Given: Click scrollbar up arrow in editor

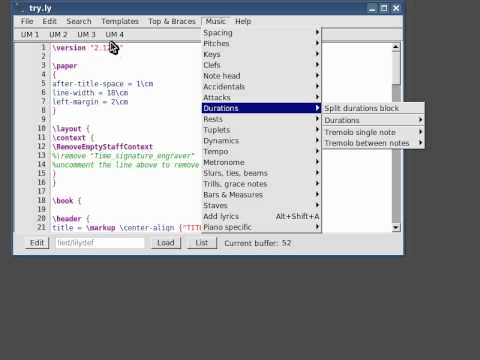Looking at the screenshot, I should click(x=396, y=47).
